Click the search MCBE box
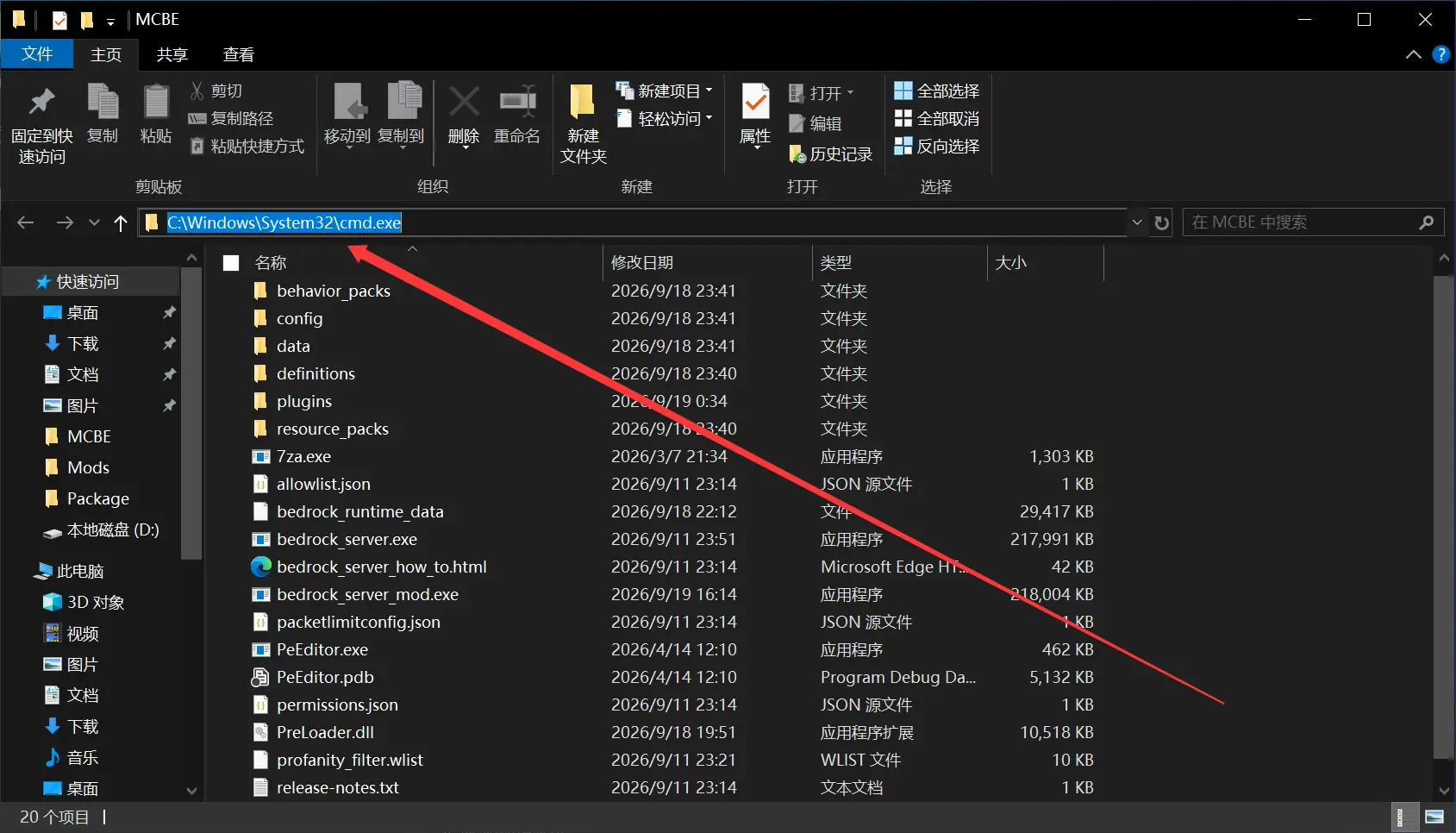1456x833 pixels. [1313, 222]
